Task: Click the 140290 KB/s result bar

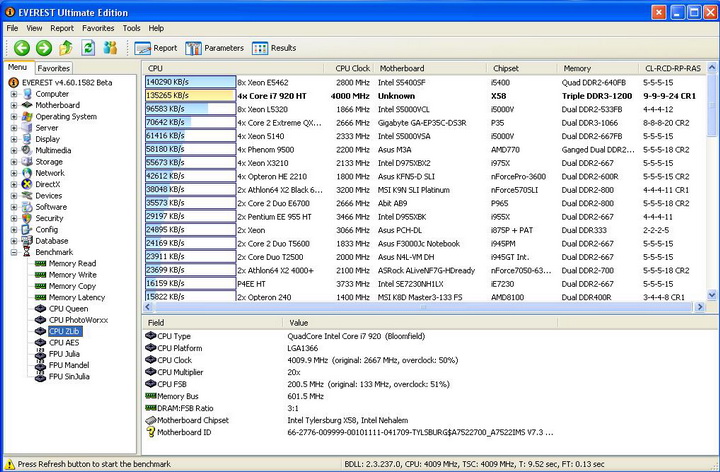Action: click(x=190, y=82)
